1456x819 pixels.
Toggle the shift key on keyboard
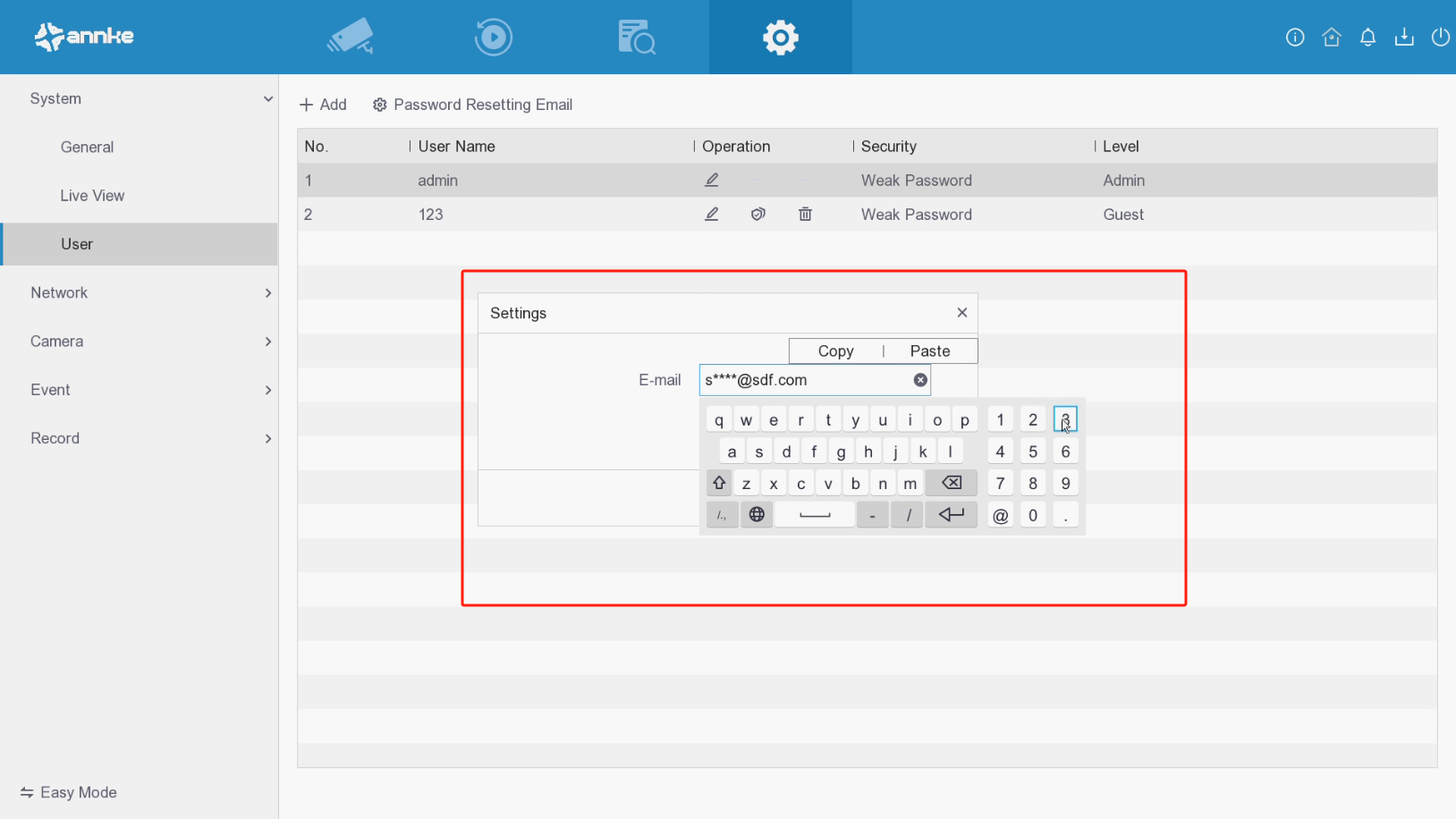[x=719, y=484]
